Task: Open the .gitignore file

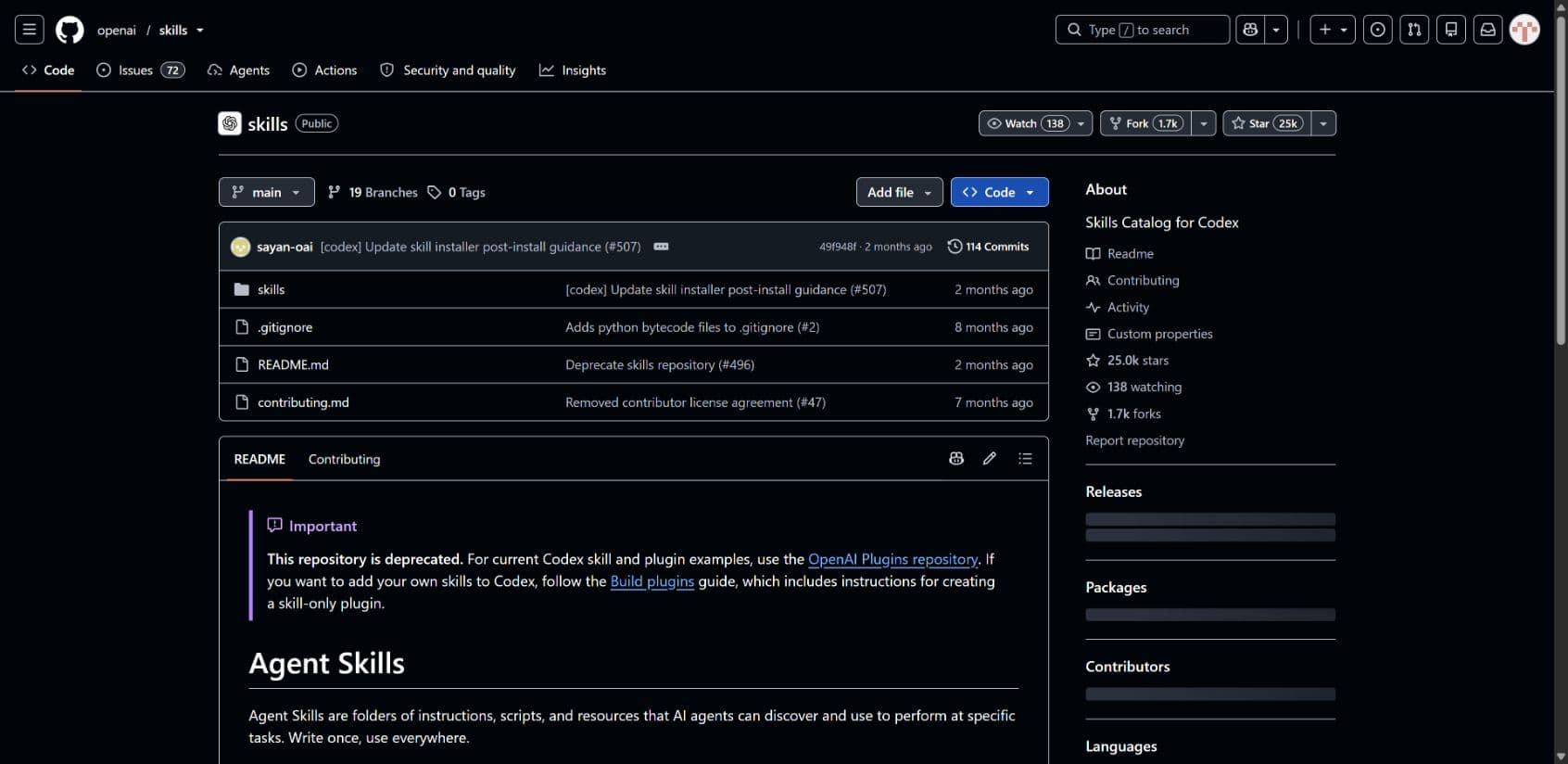Action: tap(285, 327)
